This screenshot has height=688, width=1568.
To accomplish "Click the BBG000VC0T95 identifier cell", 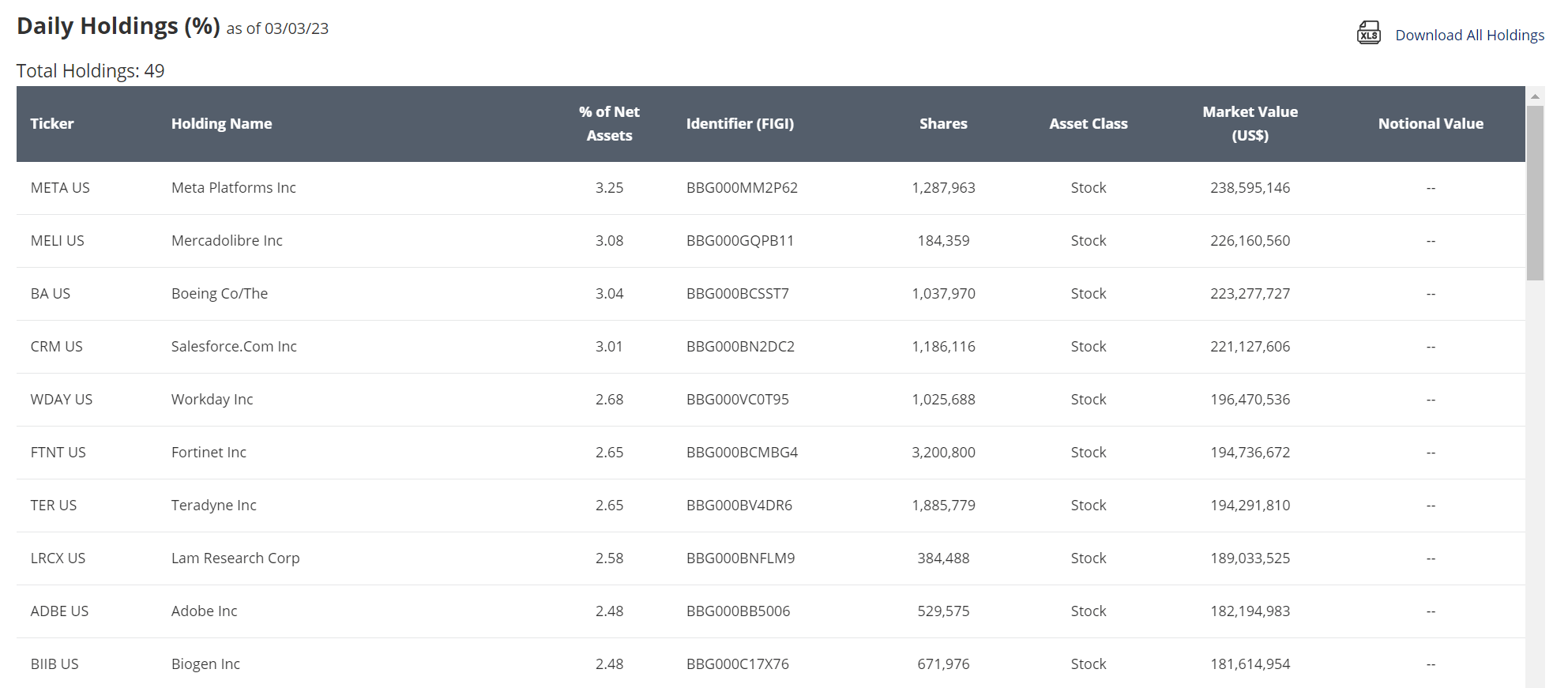I will [738, 400].
